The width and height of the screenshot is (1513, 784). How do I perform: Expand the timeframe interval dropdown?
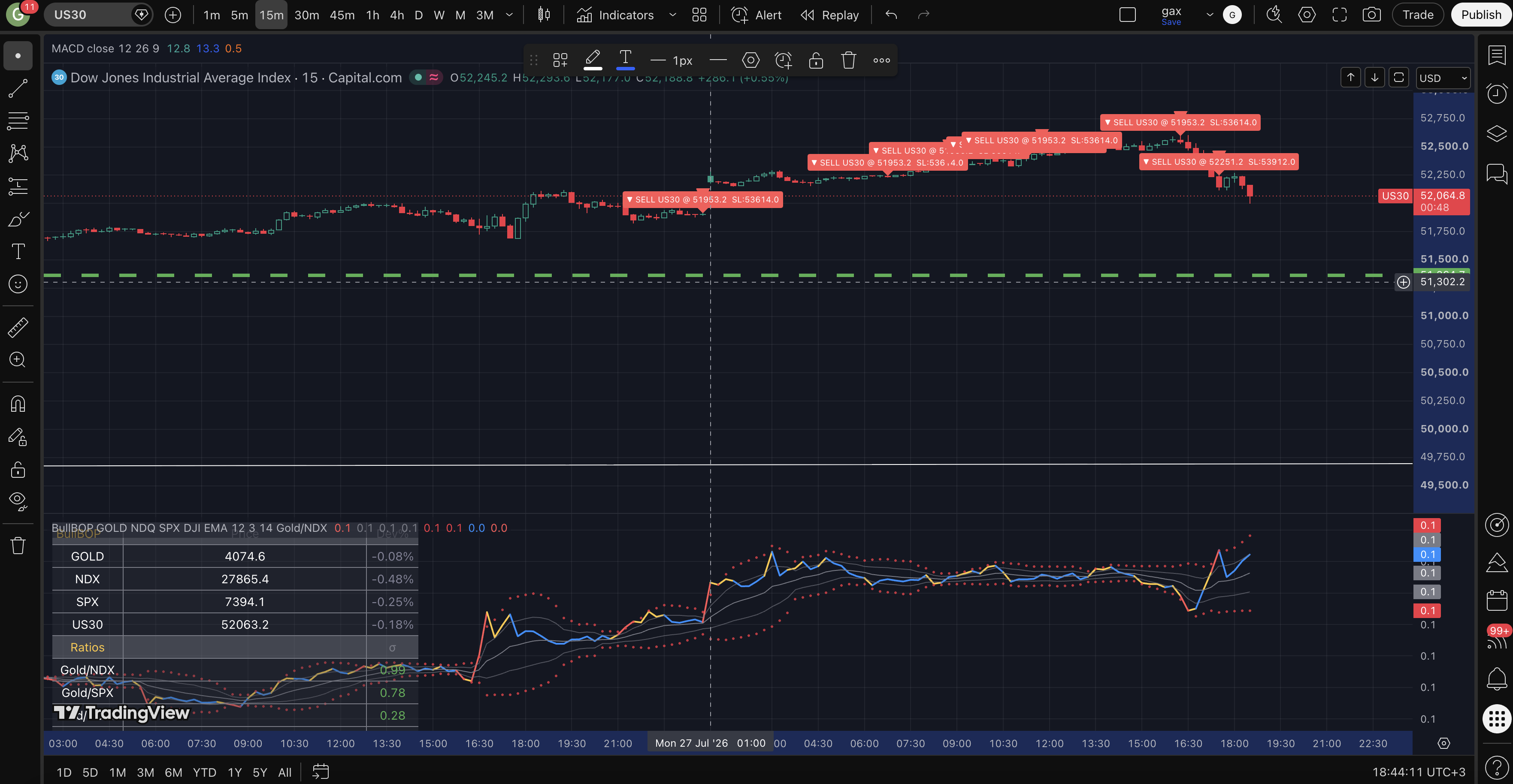509,15
